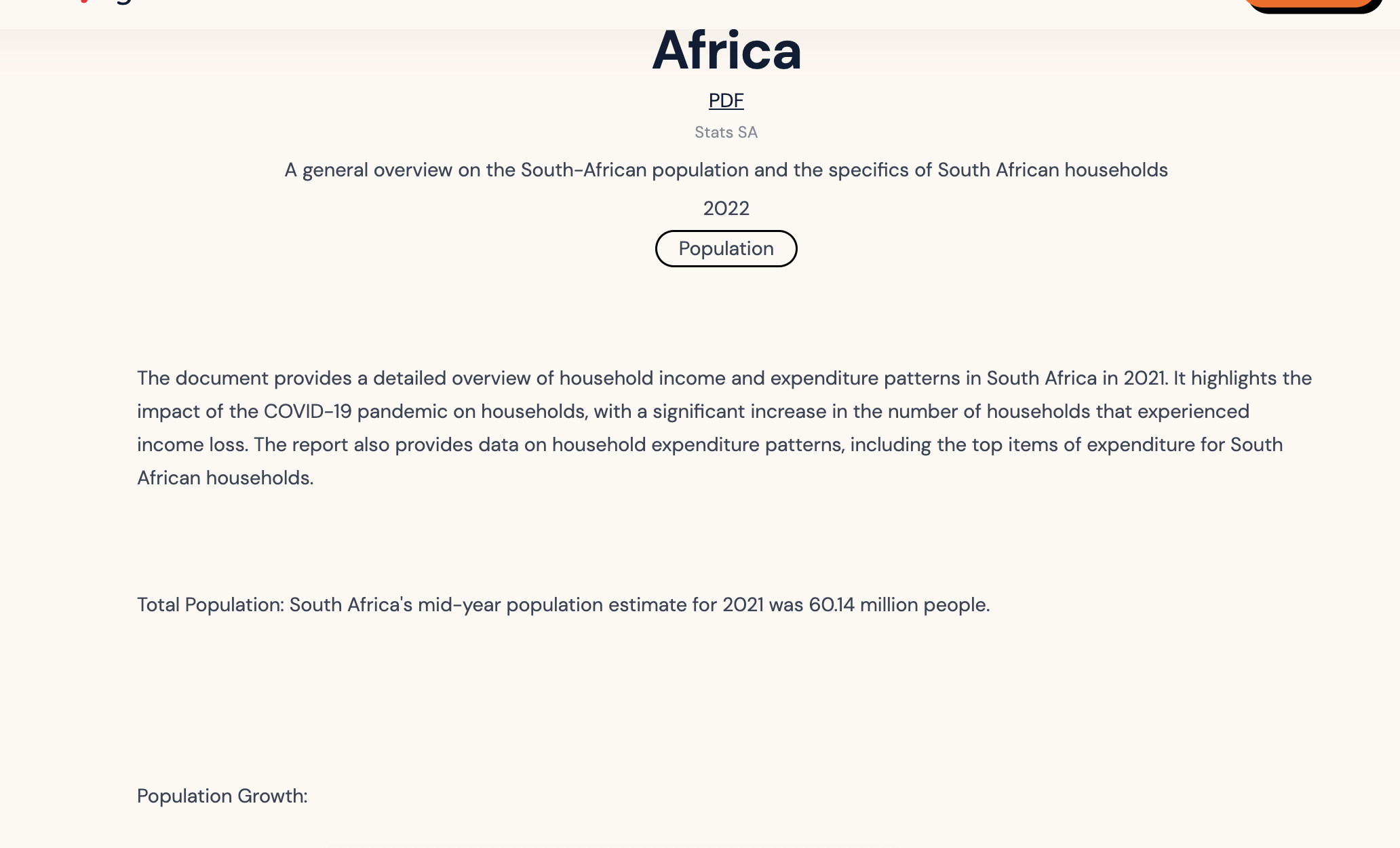Image resolution: width=1400 pixels, height=848 pixels.
Task: Click the underlined PDF text above Stats SA
Action: [725, 100]
